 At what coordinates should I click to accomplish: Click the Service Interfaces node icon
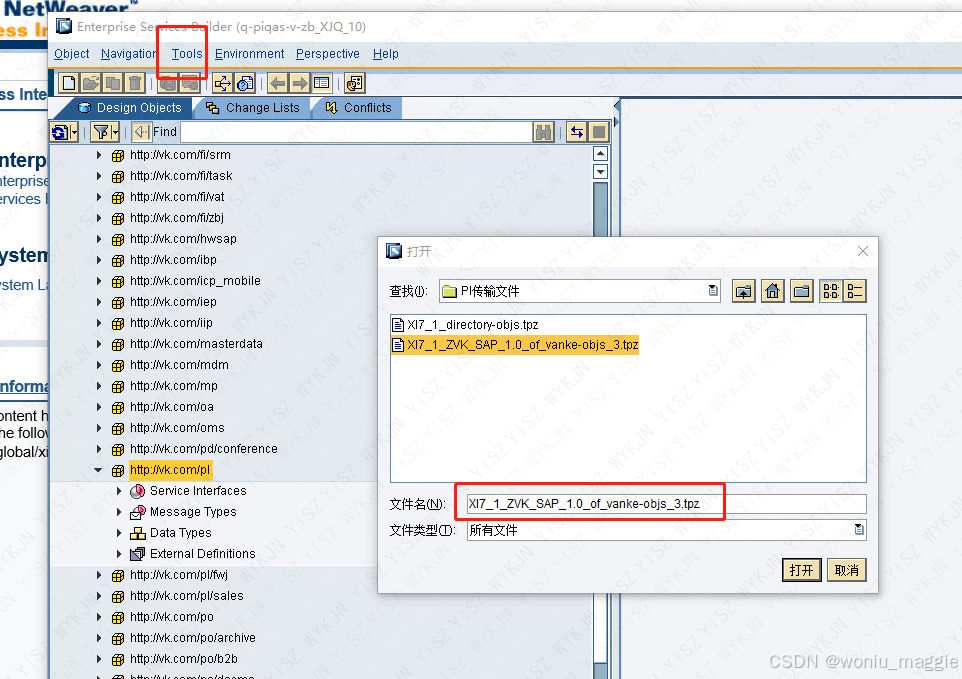pos(138,491)
